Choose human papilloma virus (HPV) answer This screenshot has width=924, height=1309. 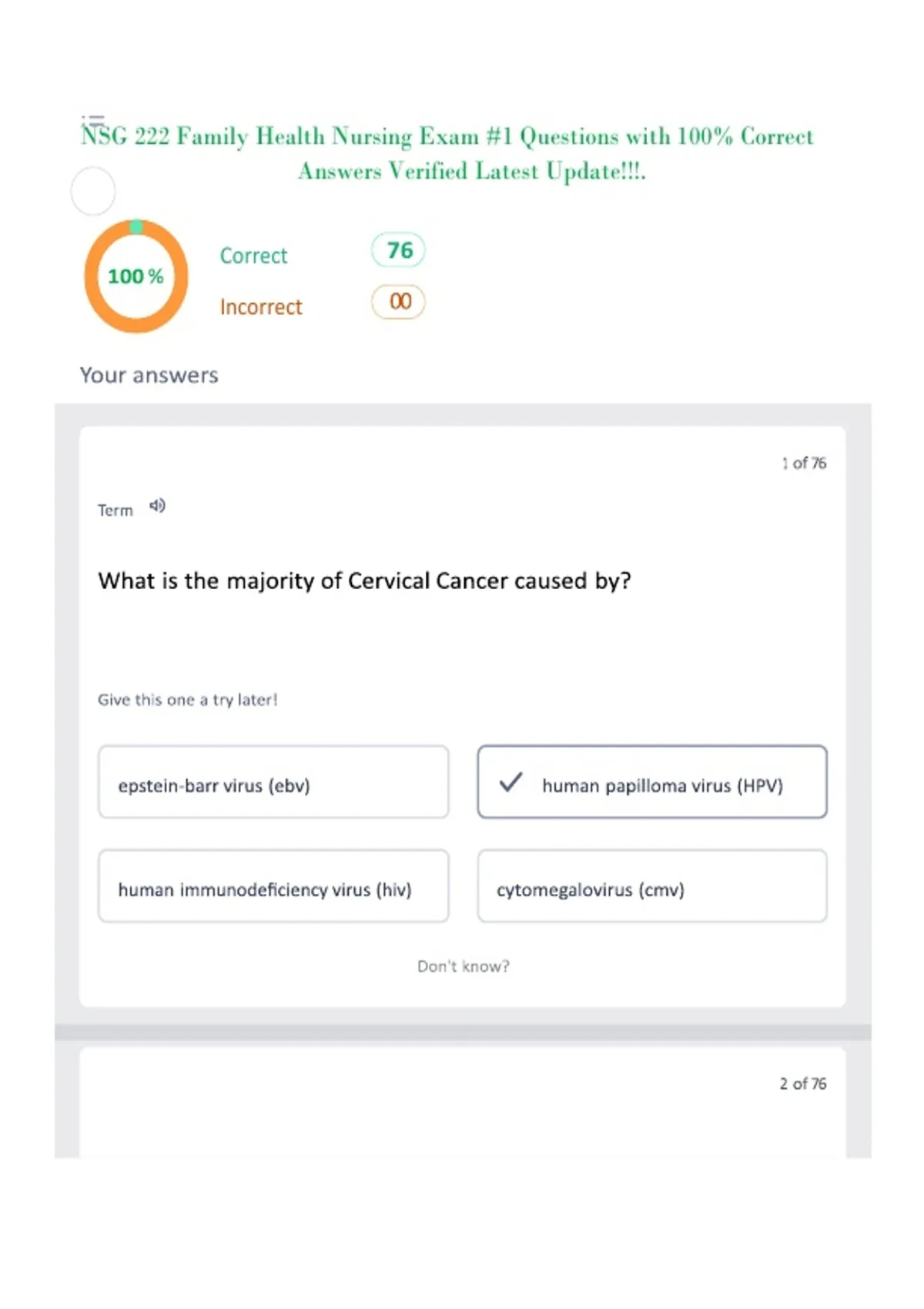pyautogui.click(x=652, y=782)
